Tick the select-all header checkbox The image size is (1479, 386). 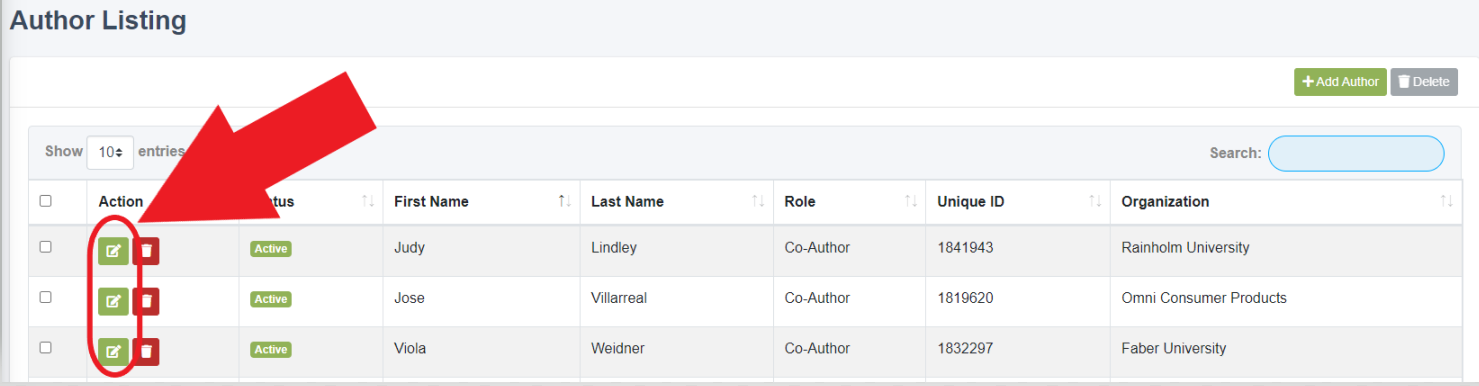click(45, 201)
